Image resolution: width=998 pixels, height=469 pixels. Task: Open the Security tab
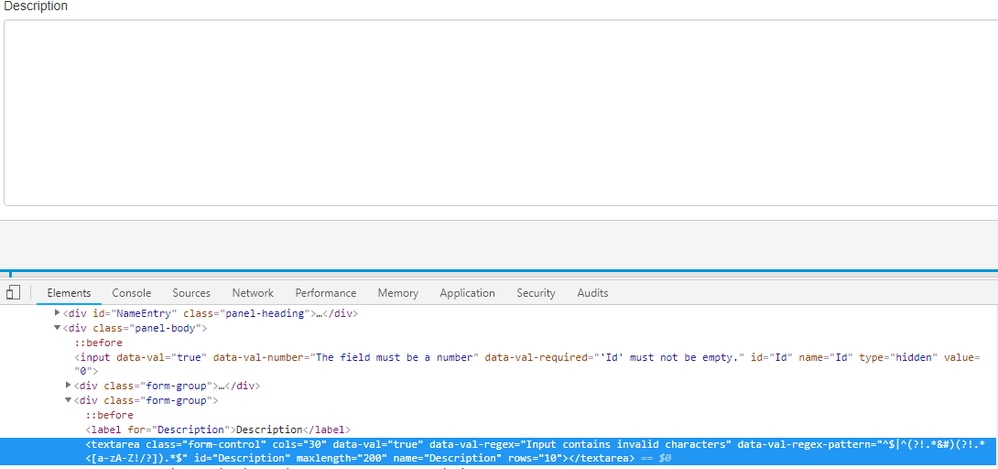coord(535,293)
